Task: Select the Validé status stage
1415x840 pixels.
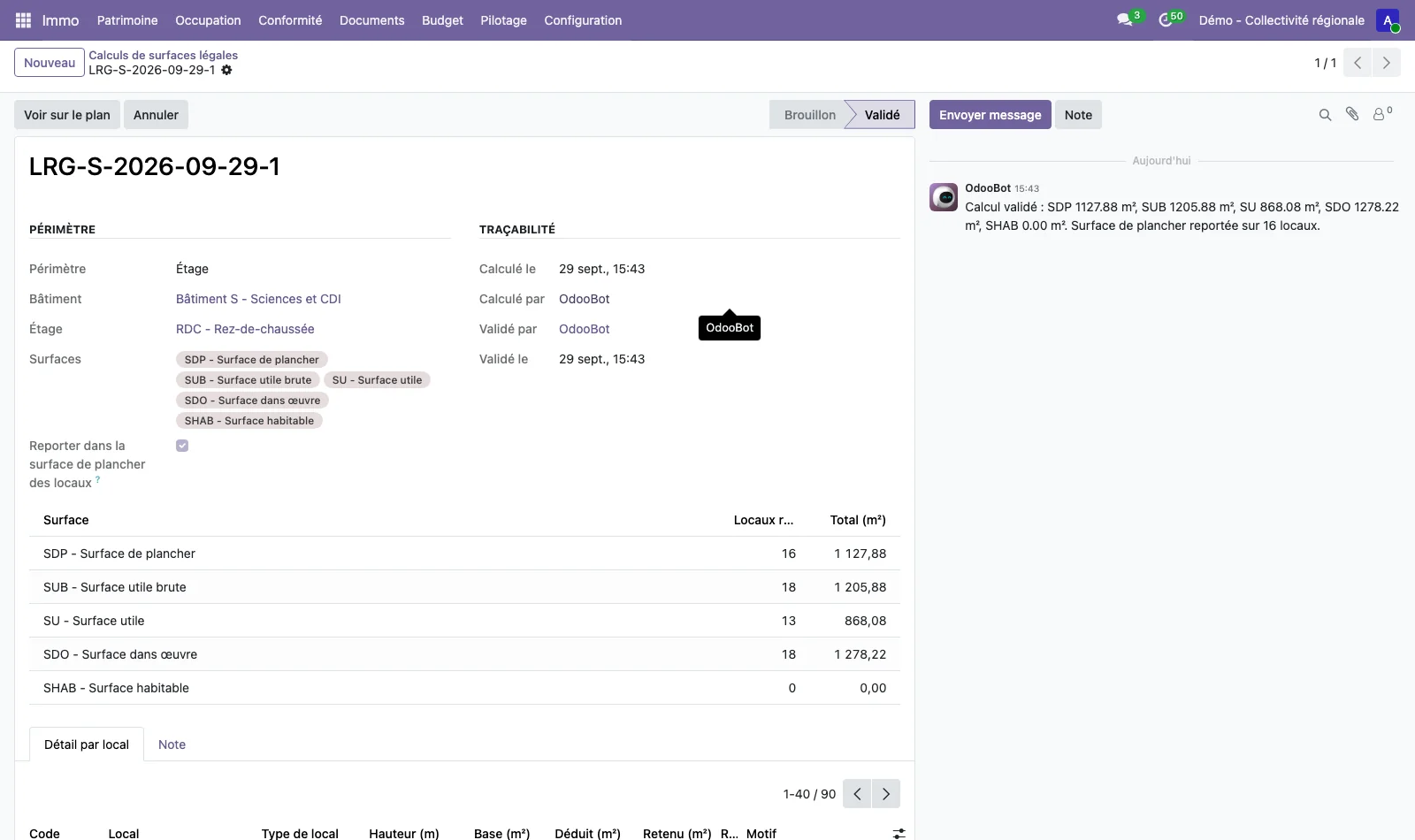Action: pos(882,115)
